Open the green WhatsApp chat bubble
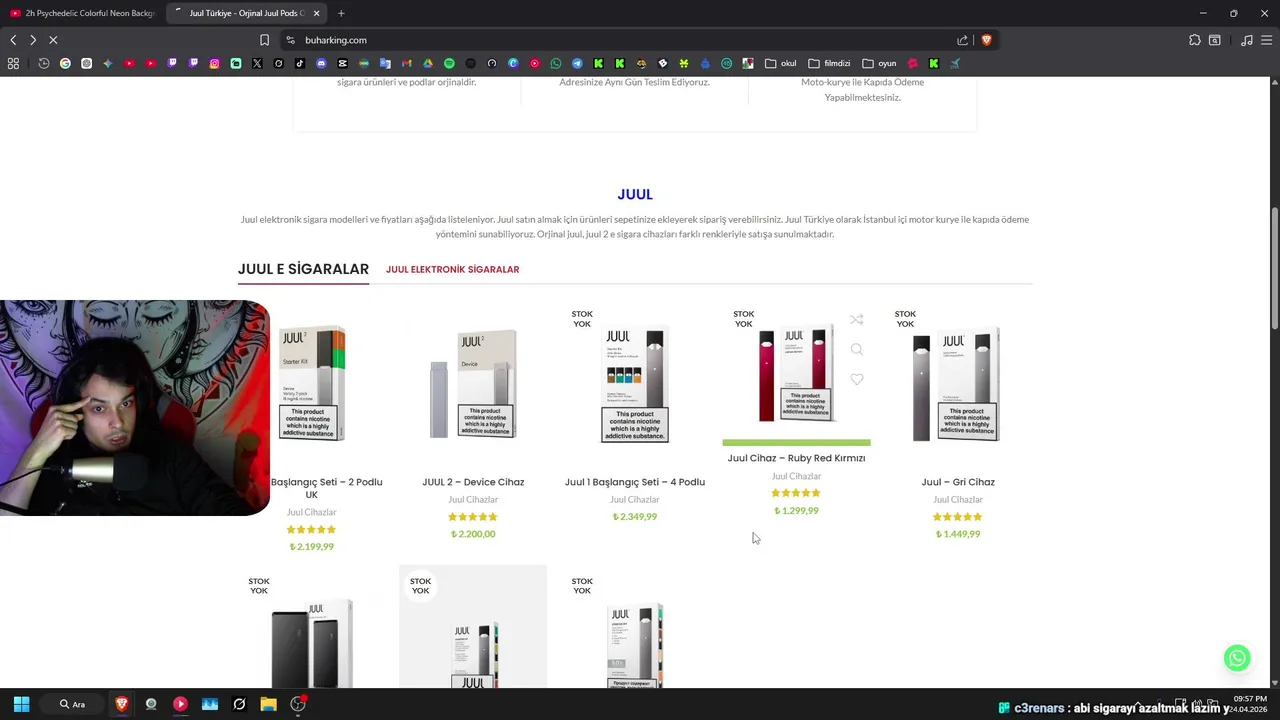Image resolution: width=1280 pixels, height=720 pixels. coord(1237,657)
